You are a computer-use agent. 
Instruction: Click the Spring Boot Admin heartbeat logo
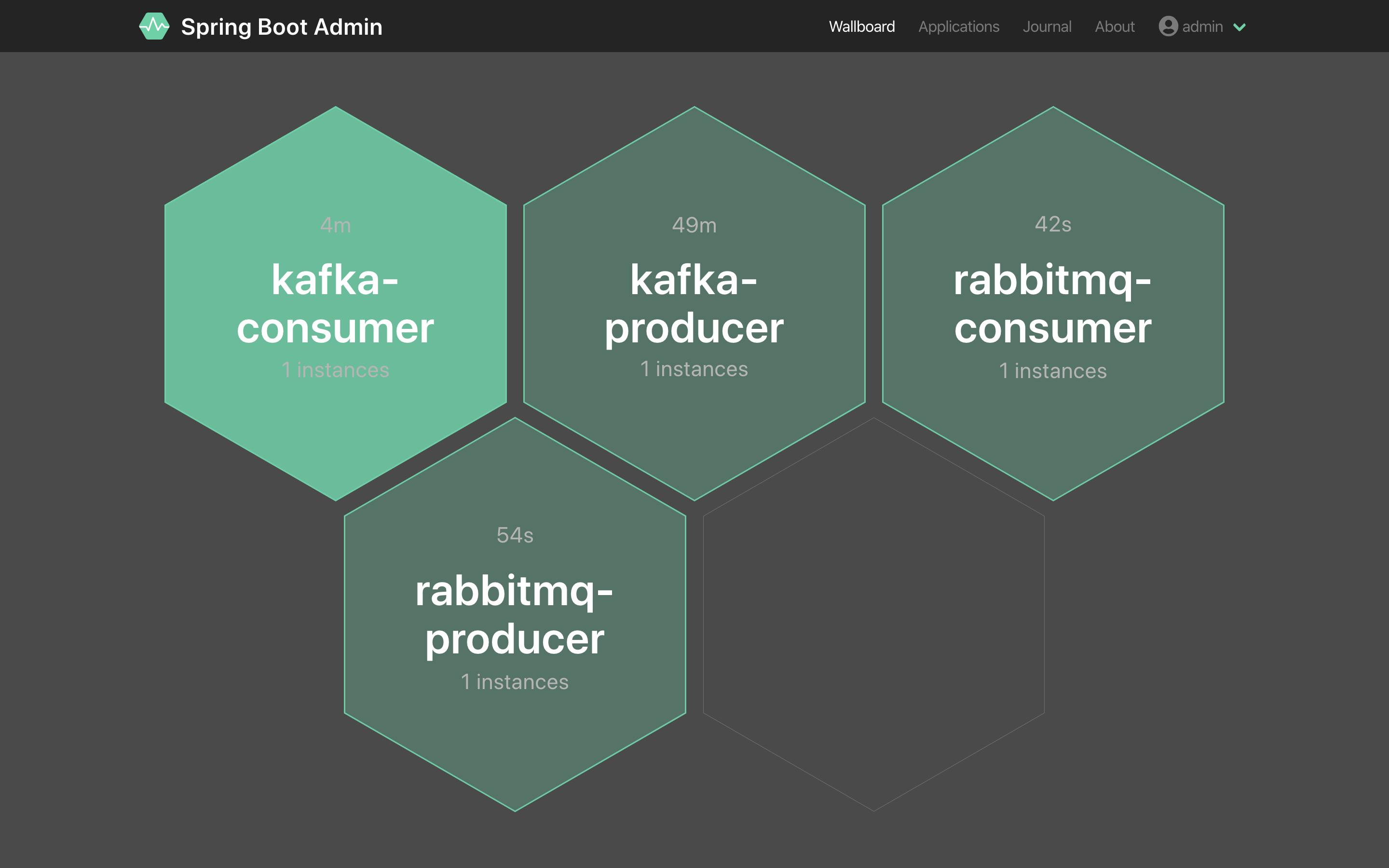154,27
